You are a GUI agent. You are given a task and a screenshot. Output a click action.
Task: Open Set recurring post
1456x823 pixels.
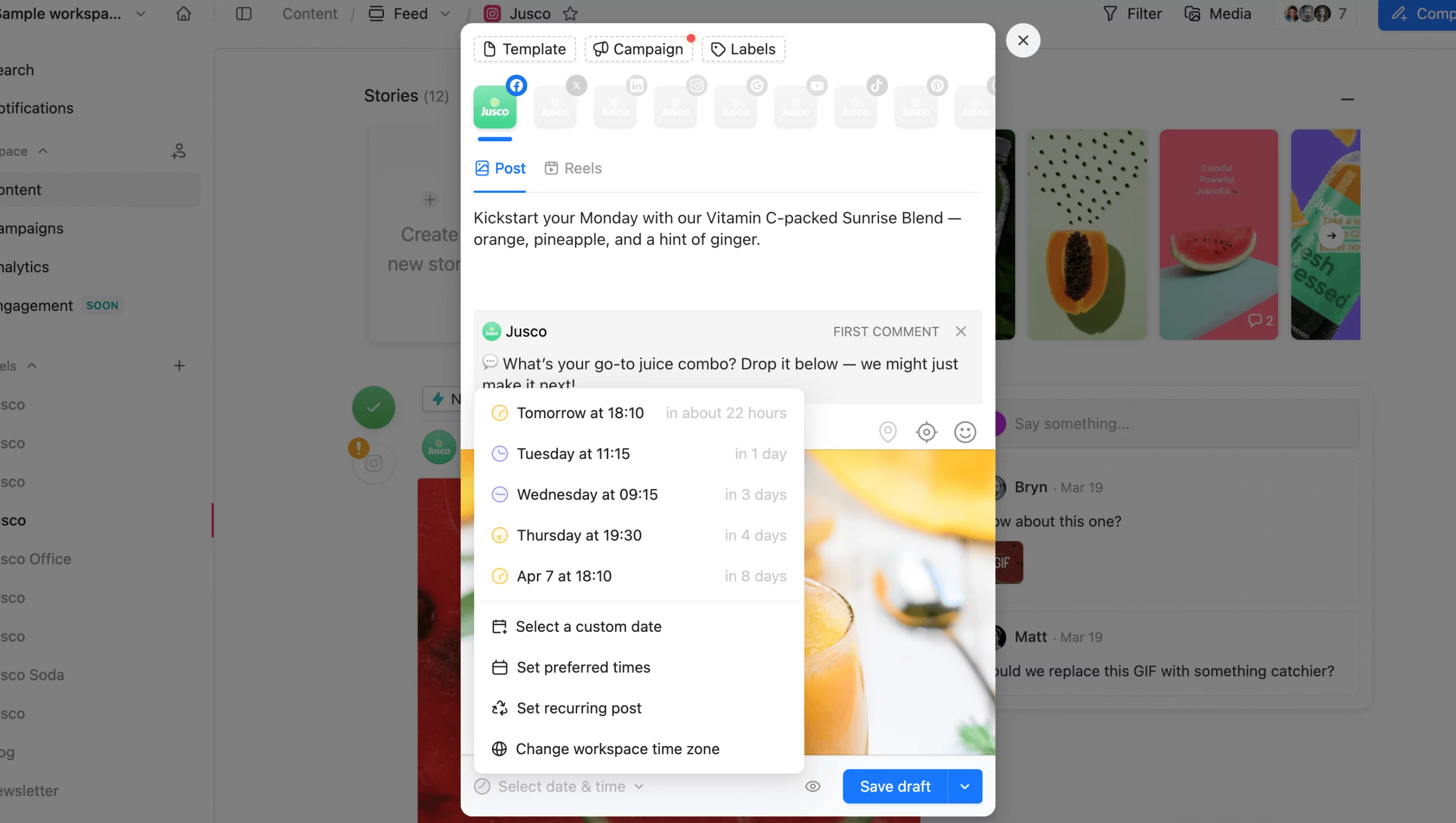639,708
